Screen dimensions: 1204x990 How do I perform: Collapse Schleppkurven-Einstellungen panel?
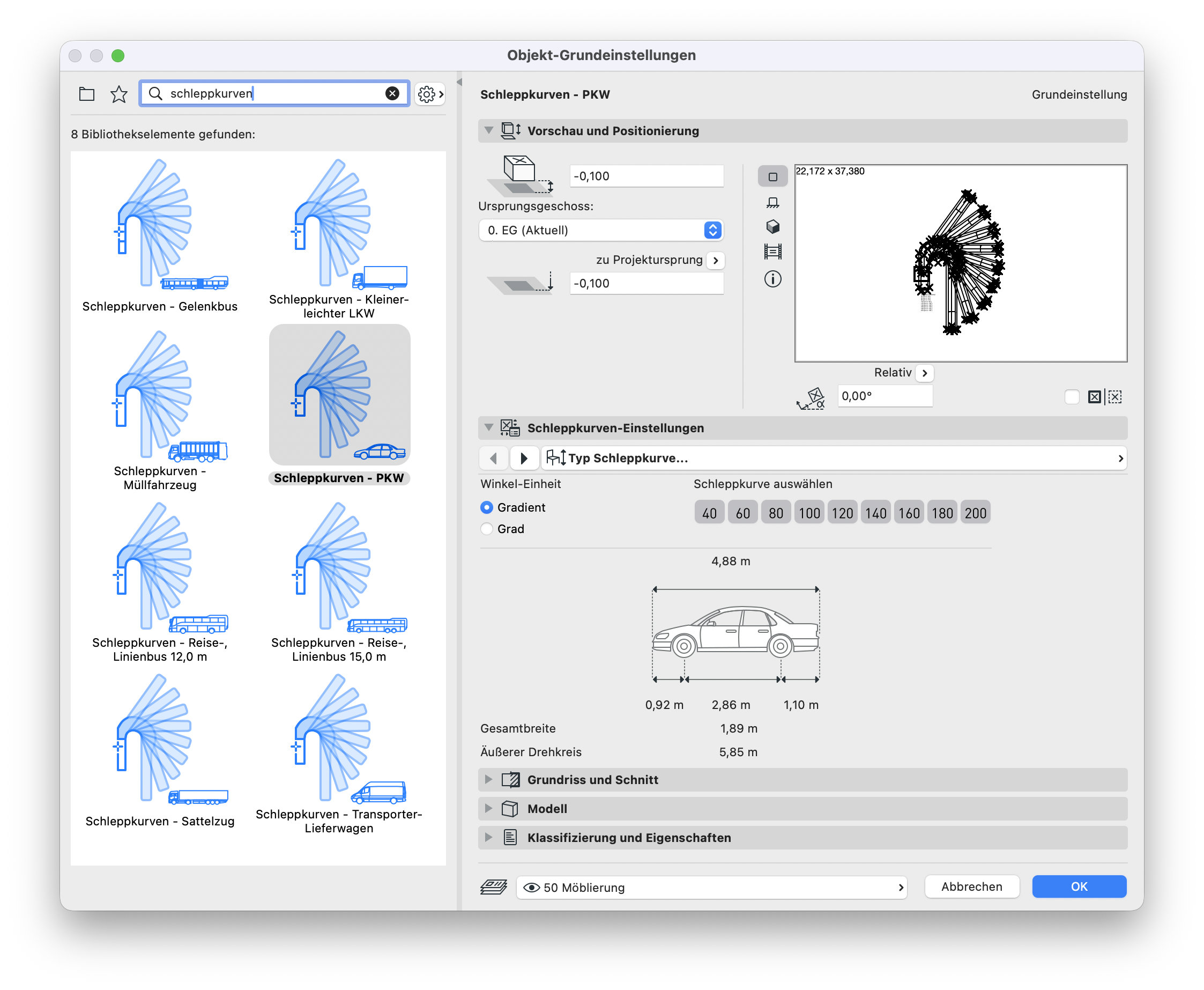pos(488,428)
